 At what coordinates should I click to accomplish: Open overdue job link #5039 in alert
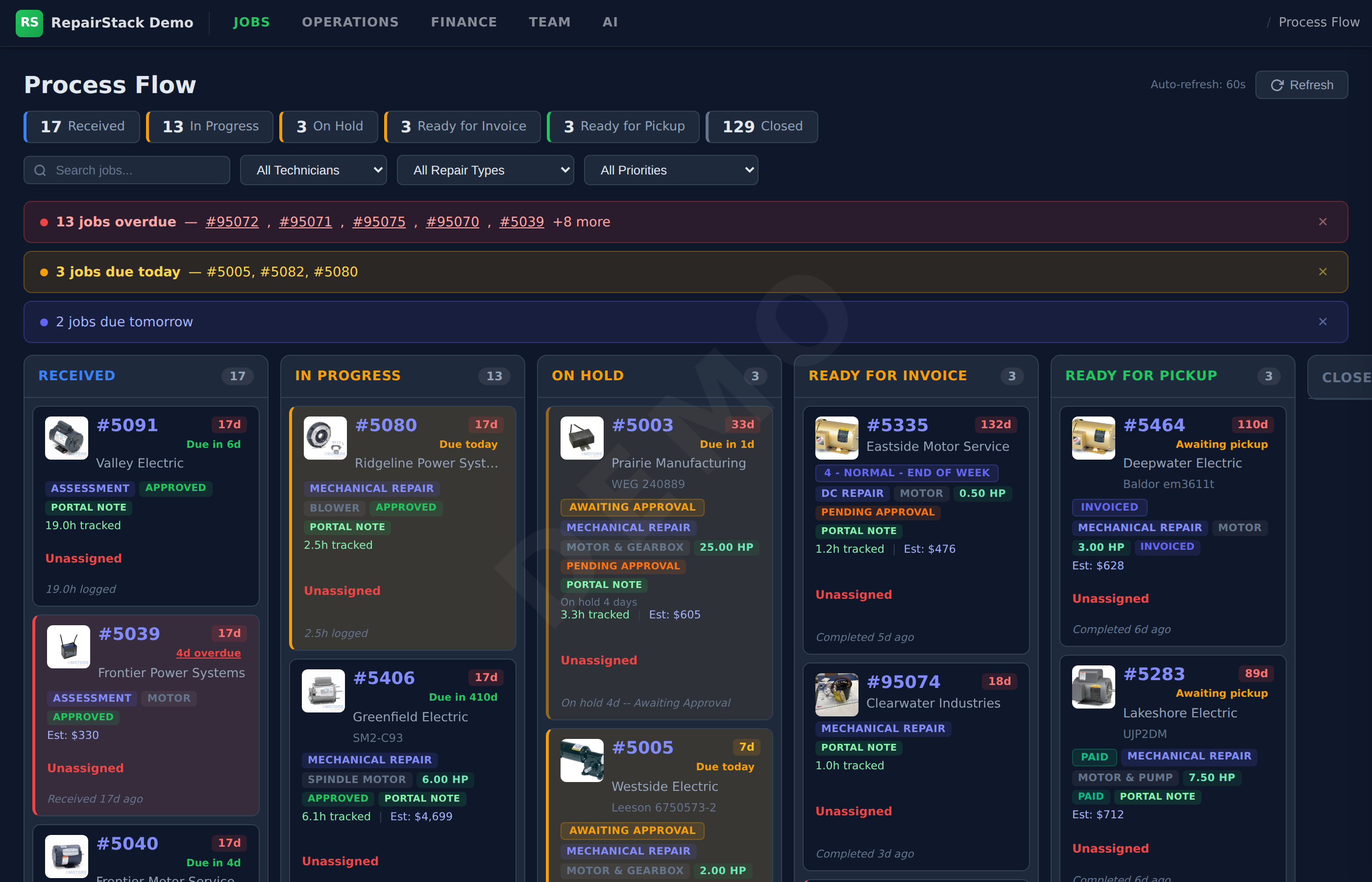[x=522, y=221]
